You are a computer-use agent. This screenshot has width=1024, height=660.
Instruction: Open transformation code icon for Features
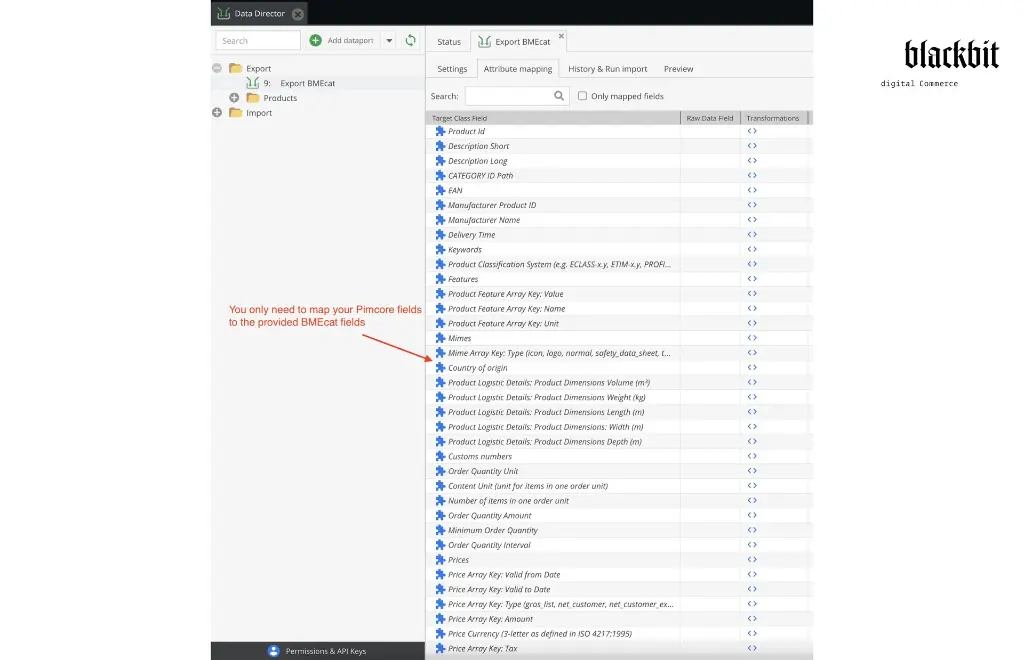pos(752,279)
